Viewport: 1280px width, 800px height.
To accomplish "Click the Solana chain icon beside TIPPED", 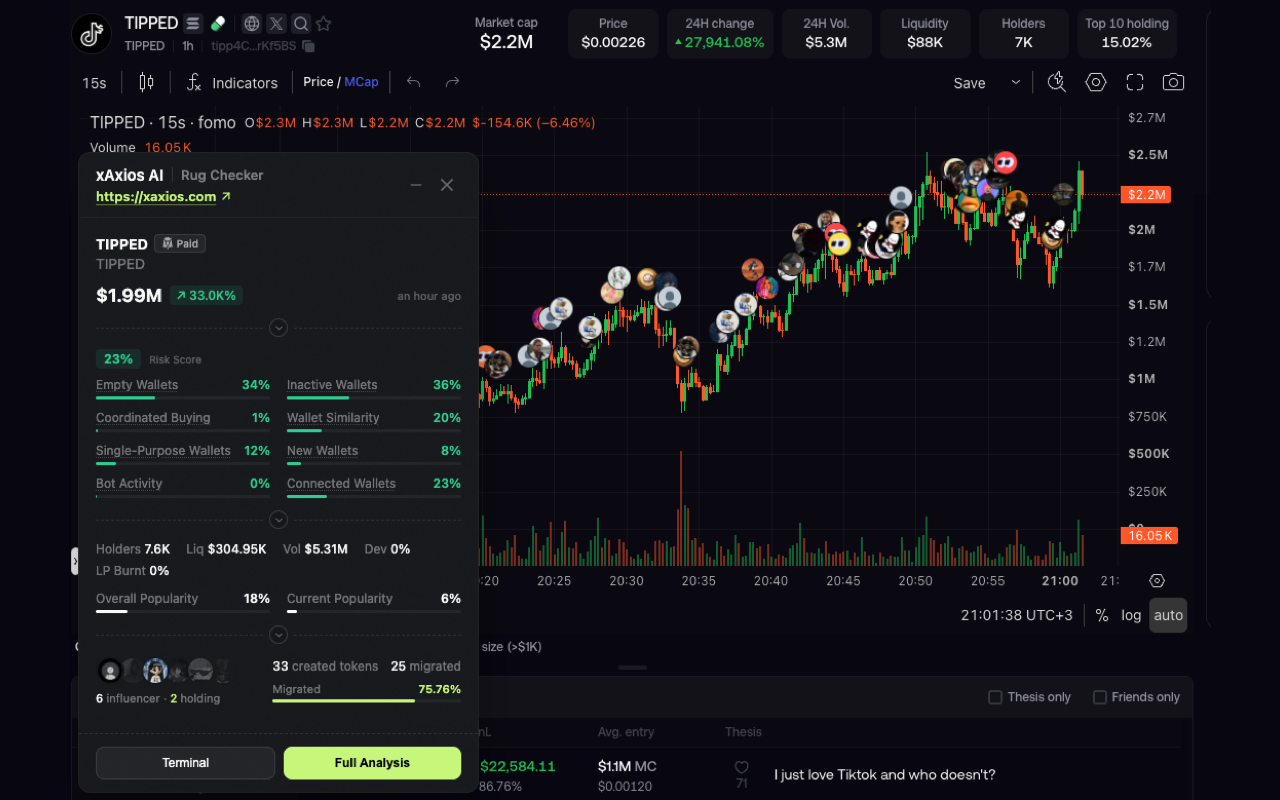I will coord(194,23).
